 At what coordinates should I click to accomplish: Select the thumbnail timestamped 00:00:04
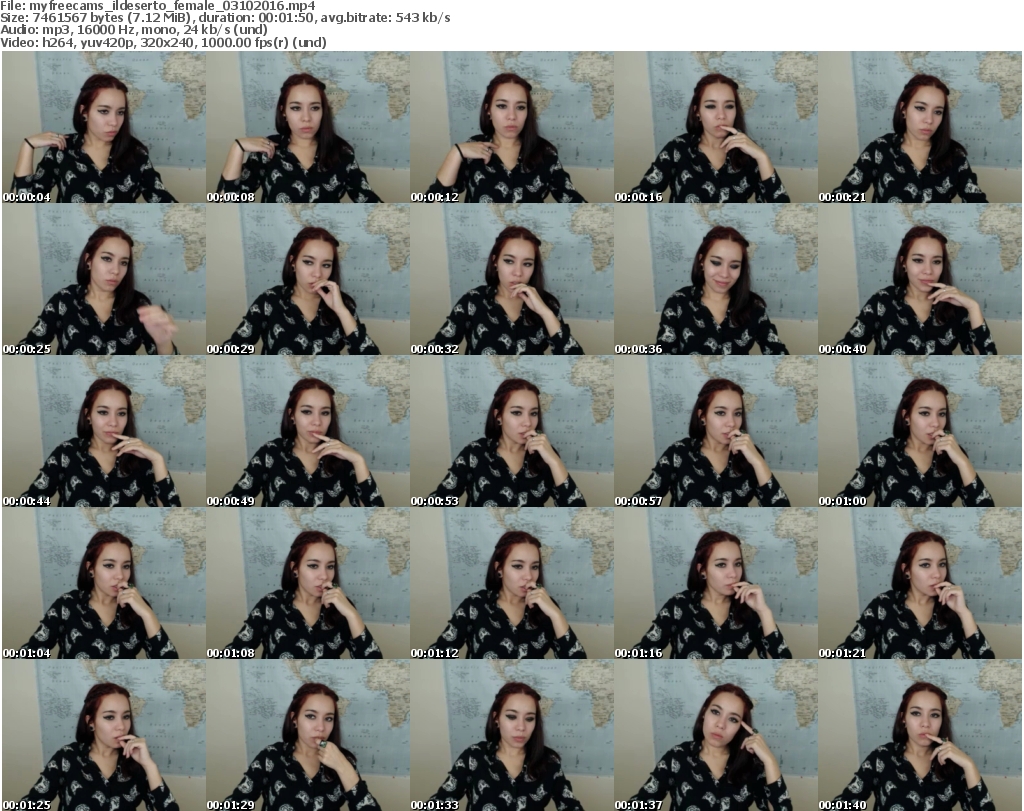[104, 127]
